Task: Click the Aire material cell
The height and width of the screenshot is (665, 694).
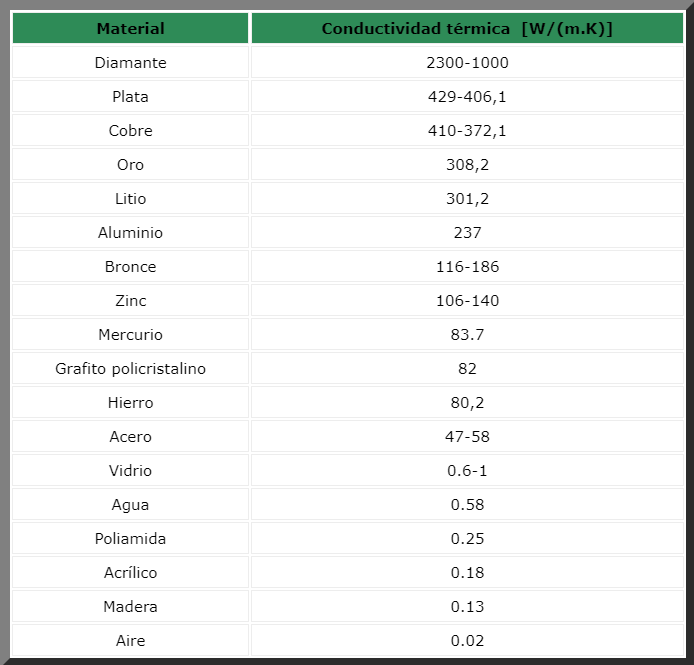Action: point(131,641)
